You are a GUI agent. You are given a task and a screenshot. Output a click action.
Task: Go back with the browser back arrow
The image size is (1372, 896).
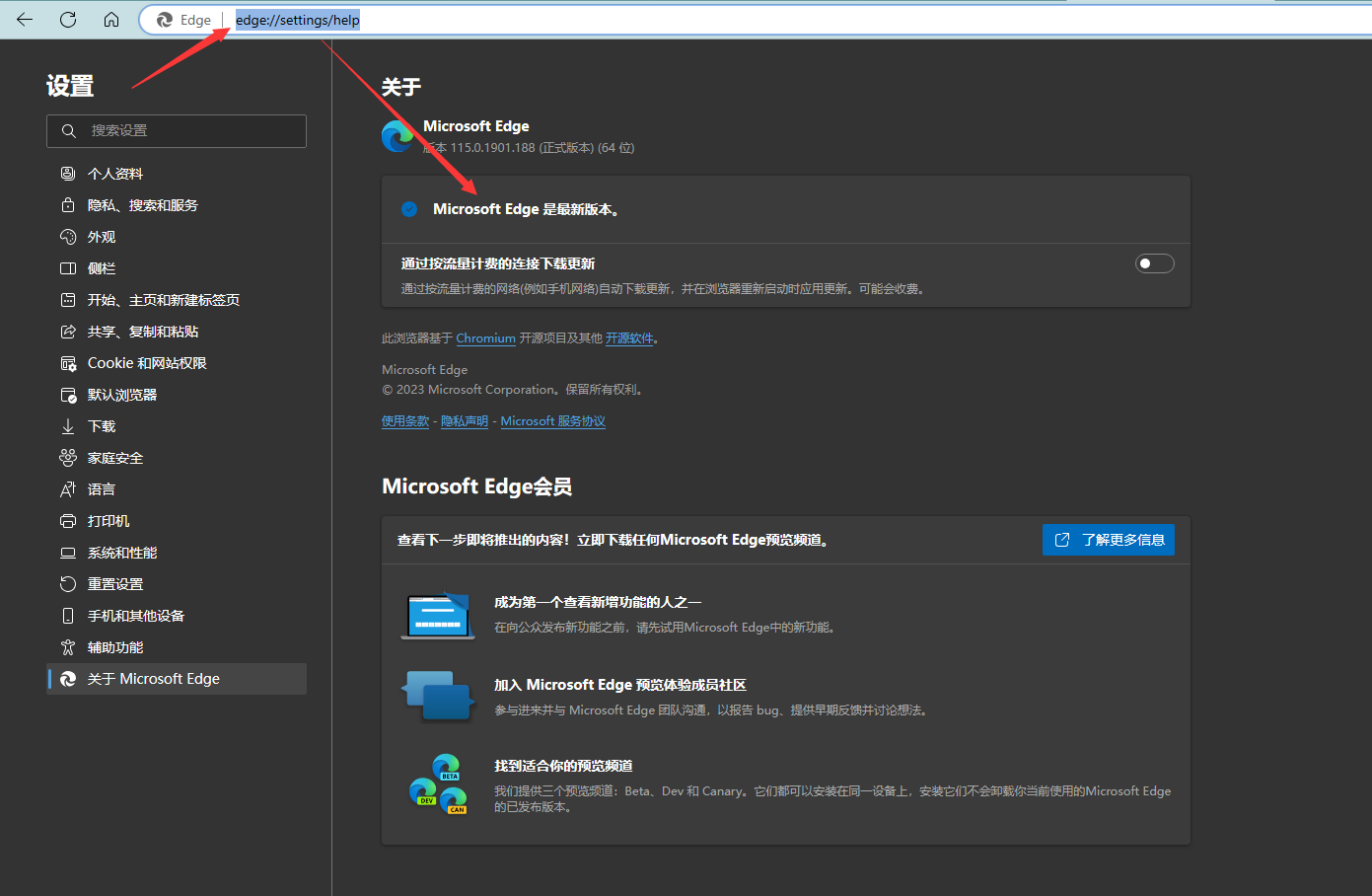pos(25,20)
